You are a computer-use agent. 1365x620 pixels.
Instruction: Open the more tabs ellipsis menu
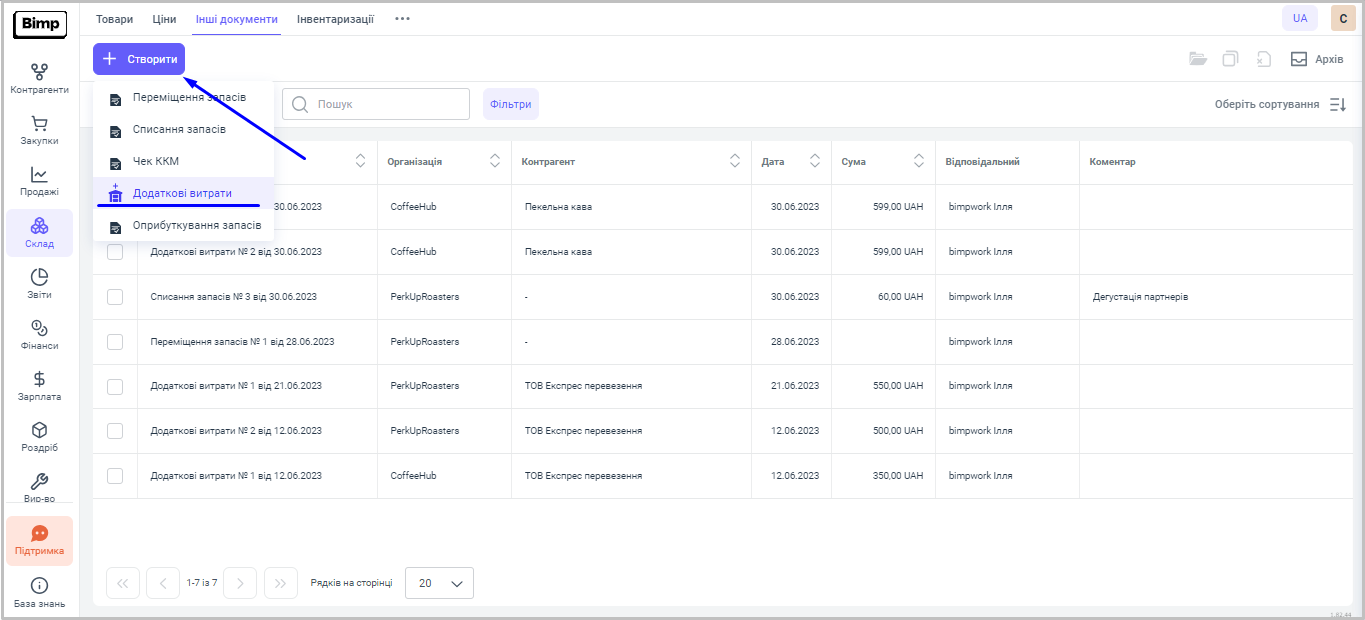(402, 19)
